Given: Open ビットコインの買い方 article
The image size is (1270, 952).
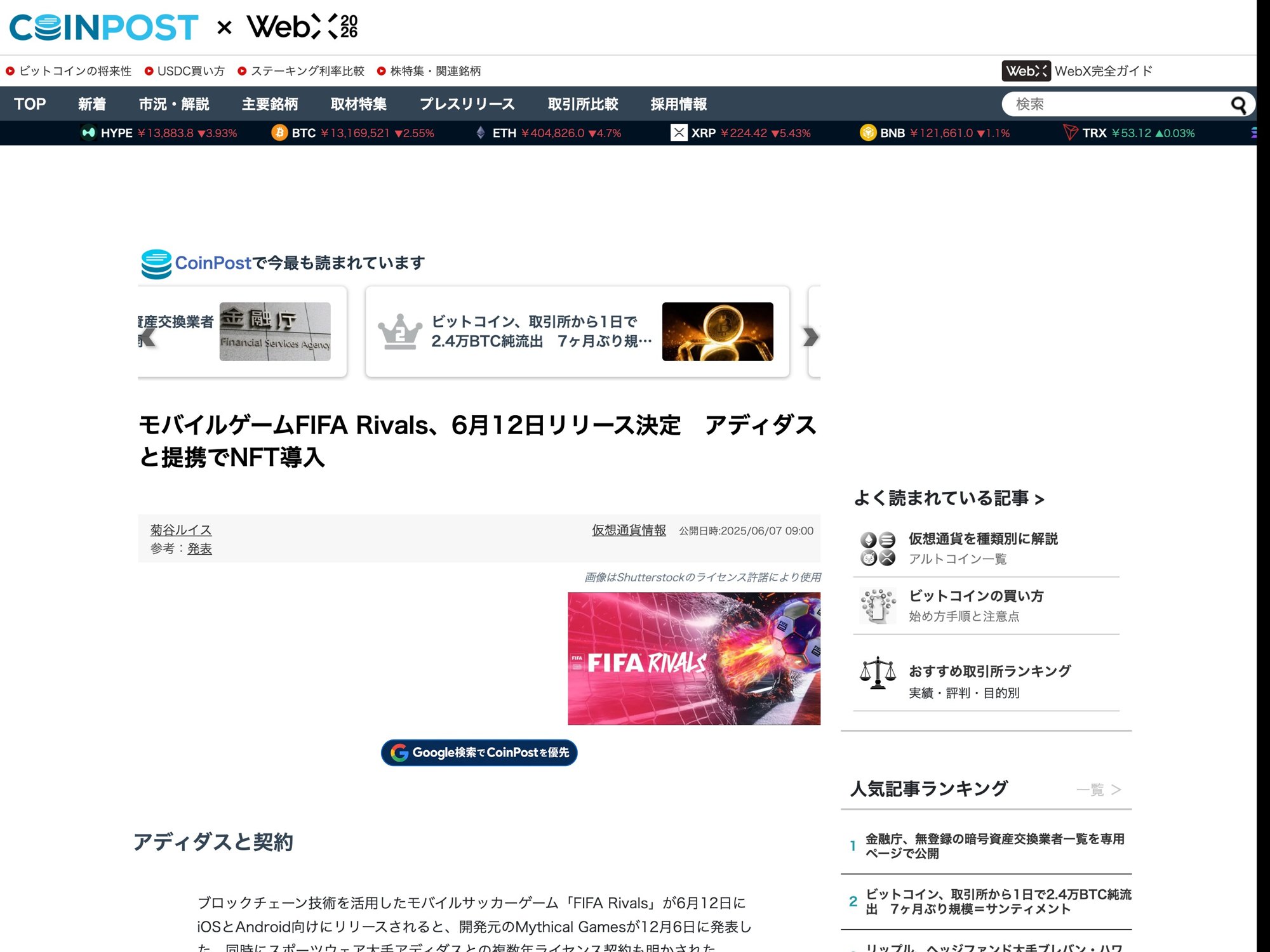Looking at the screenshot, I should point(976,596).
